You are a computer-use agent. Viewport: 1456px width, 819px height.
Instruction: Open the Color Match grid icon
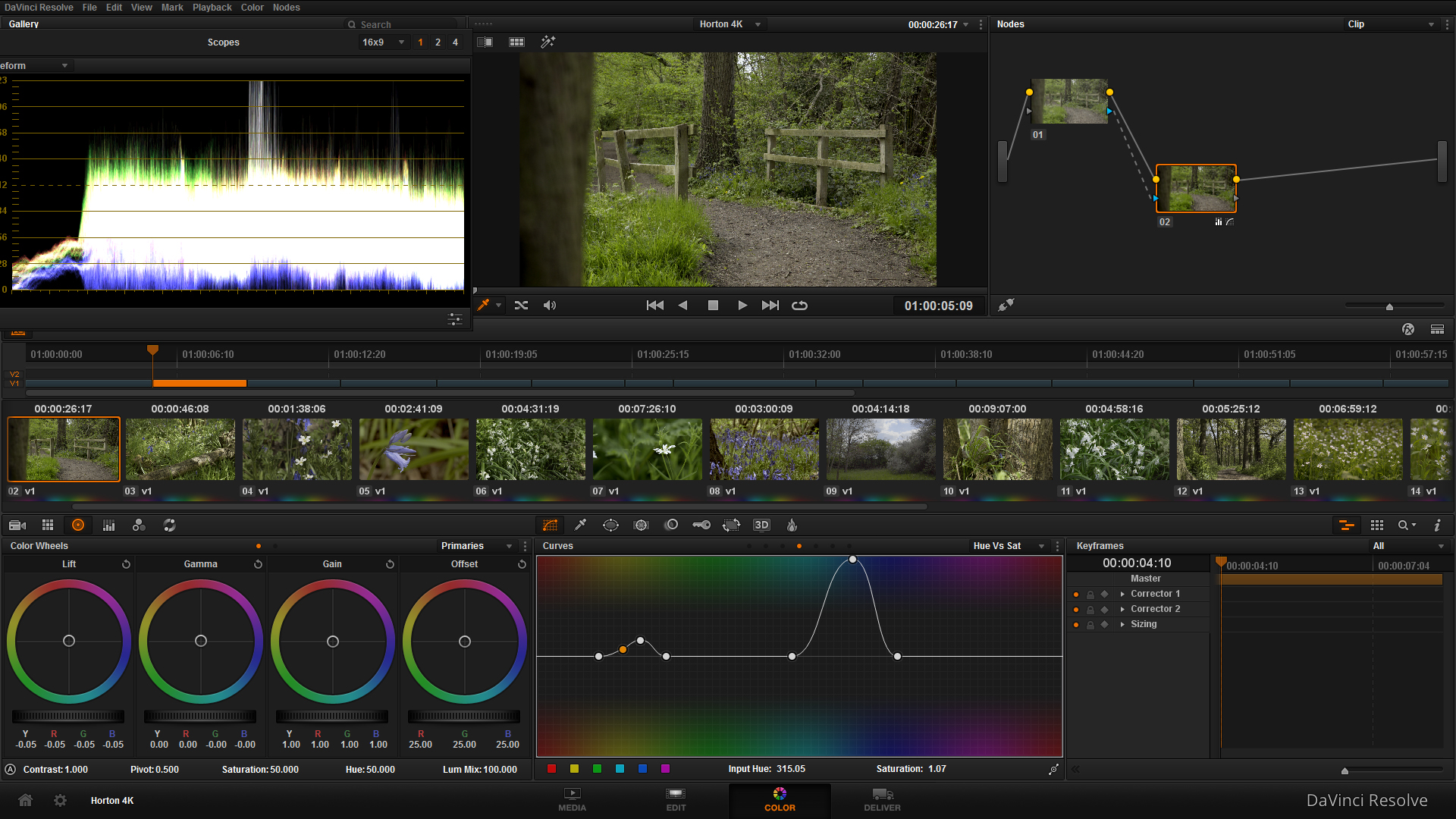click(48, 525)
